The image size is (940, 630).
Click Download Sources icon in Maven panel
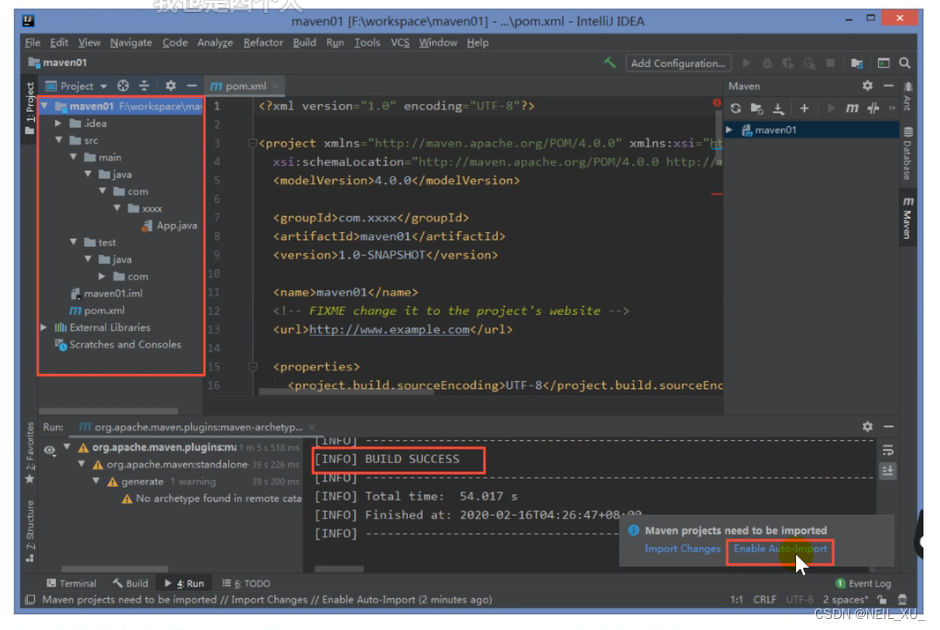[x=778, y=108]
